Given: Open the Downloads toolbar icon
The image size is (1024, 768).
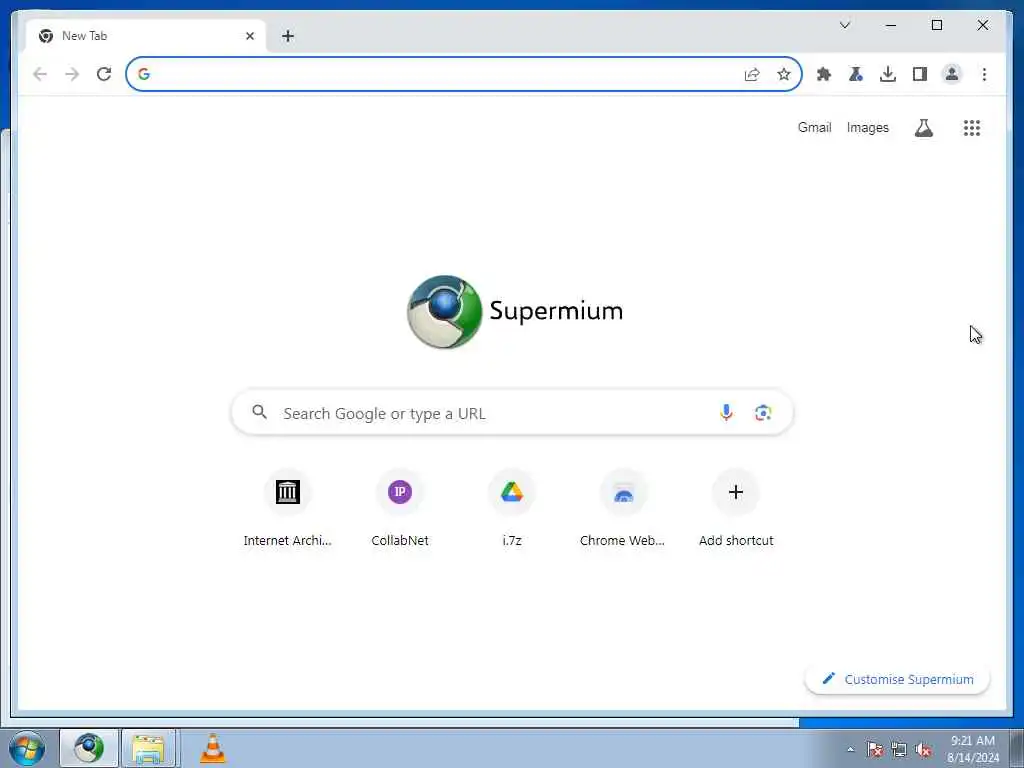Looking at the screenshot, I should pos(888,74).
